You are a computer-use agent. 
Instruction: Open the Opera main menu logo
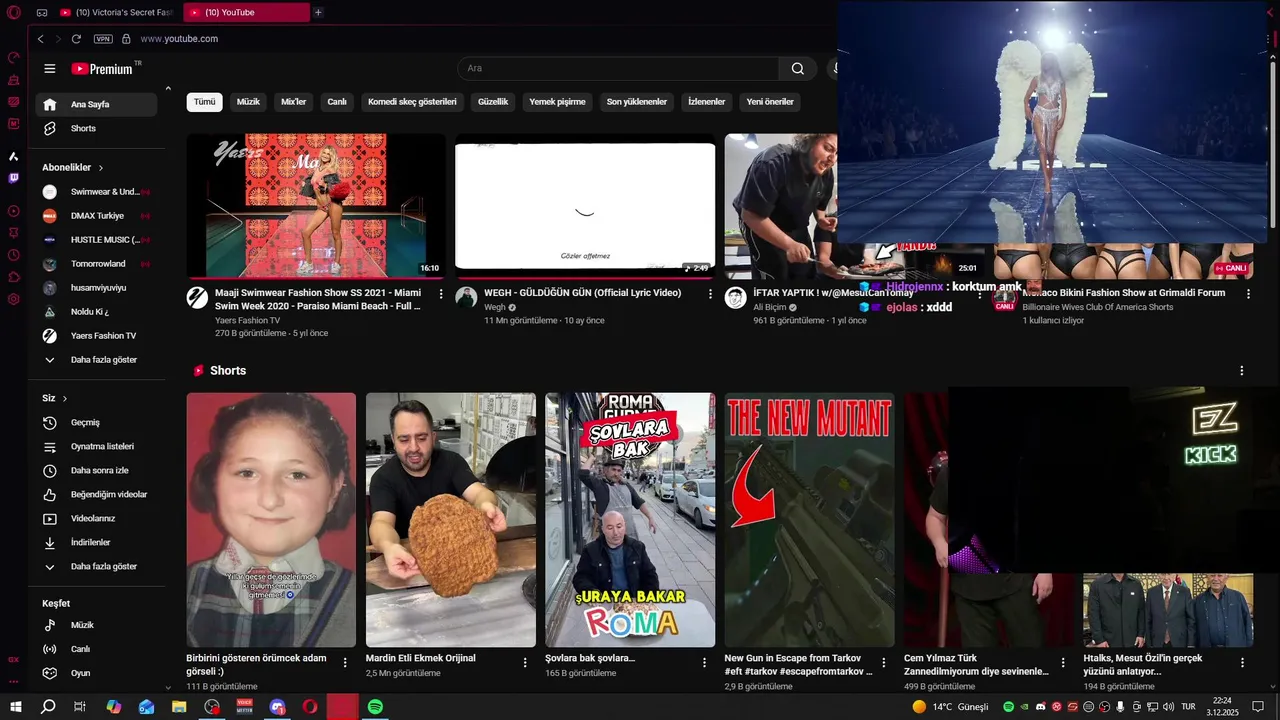[x=13, y=12]
